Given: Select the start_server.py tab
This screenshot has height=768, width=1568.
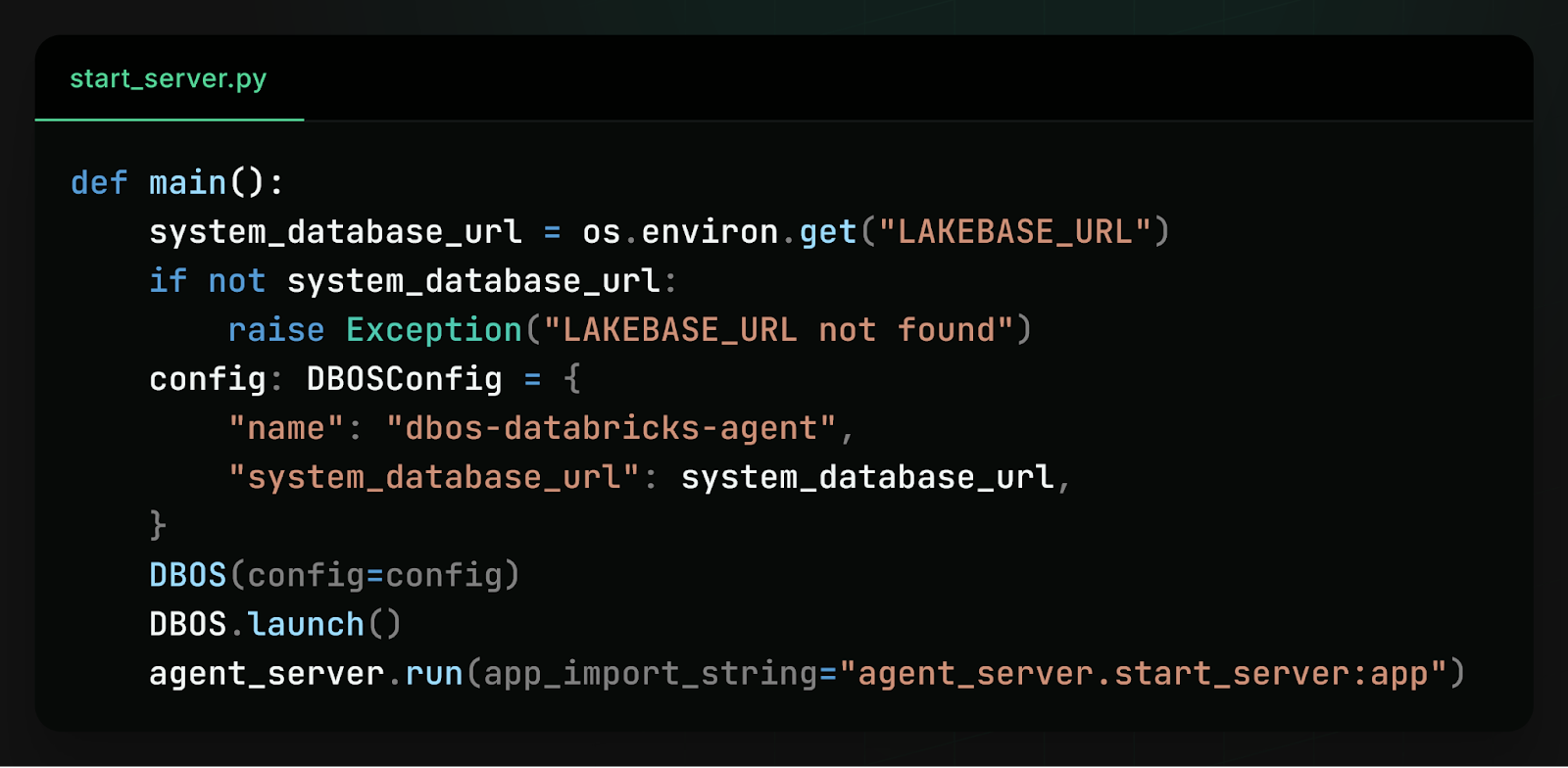Looking at the screenshot, I should 169,78.
